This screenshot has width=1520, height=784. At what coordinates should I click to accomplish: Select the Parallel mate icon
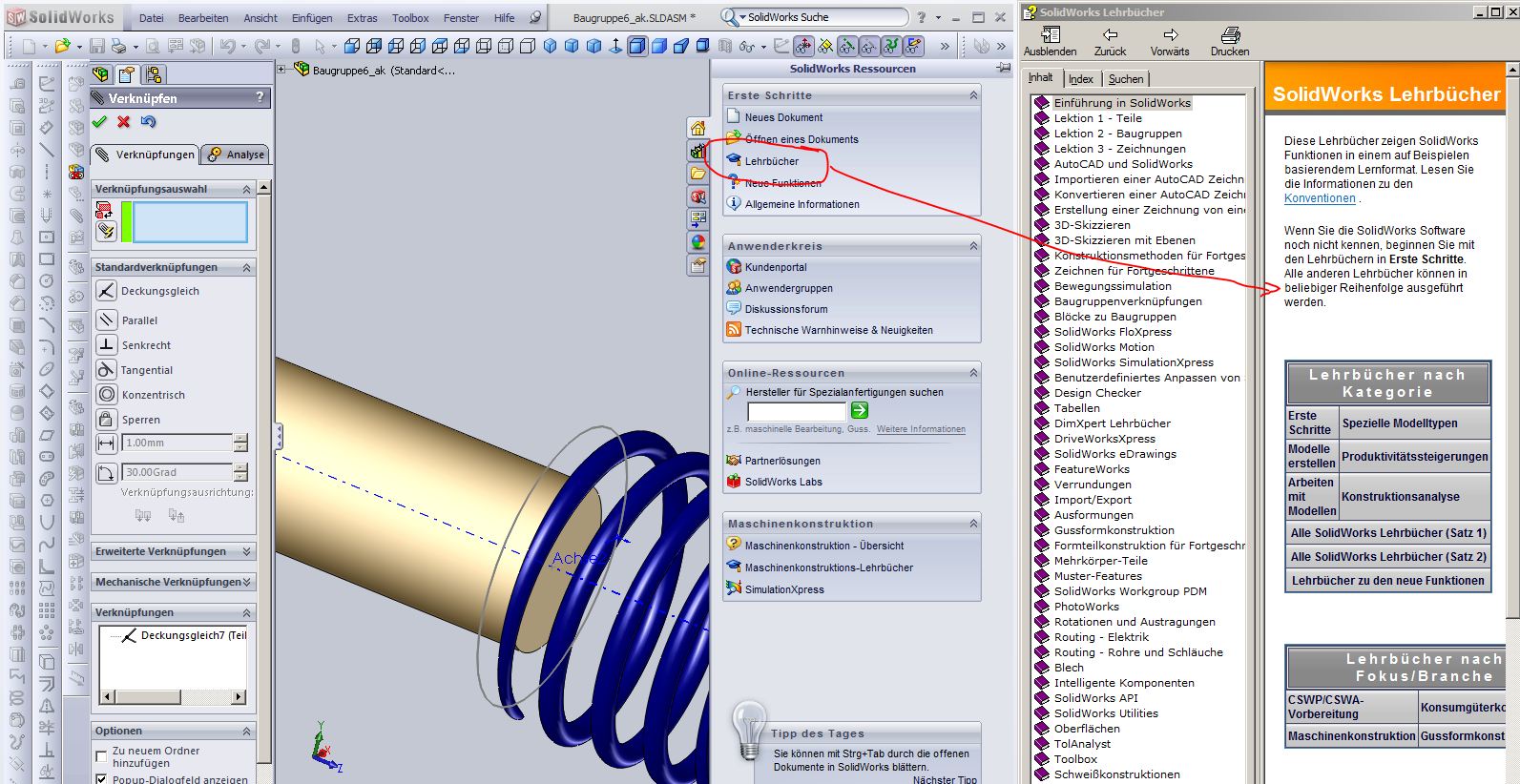[x=107, y=320]
